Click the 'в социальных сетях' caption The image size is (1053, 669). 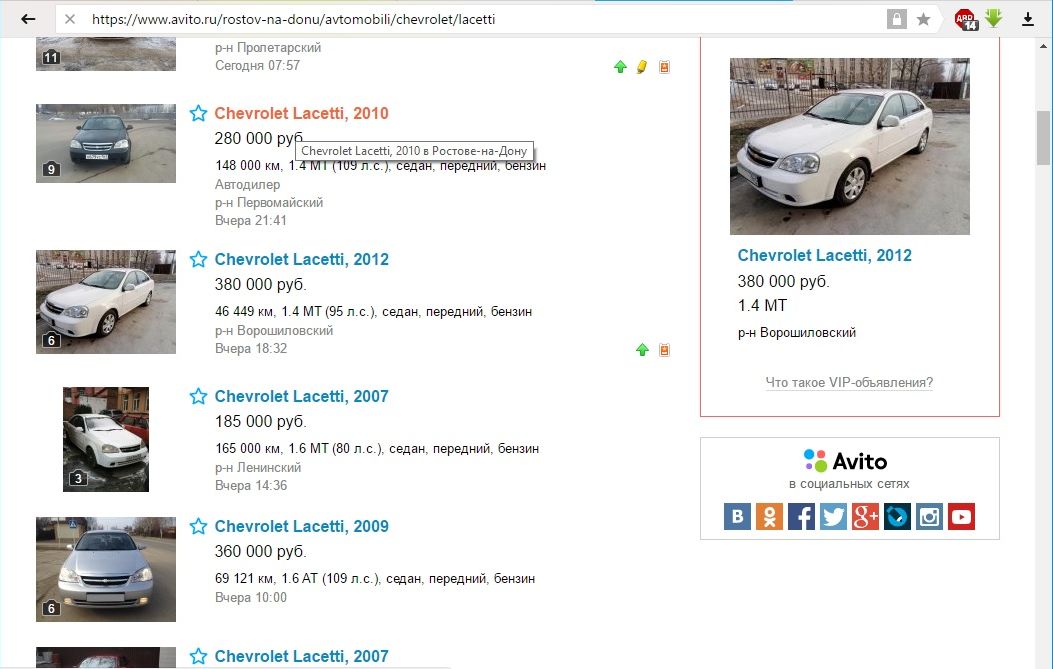coord(850,484)
